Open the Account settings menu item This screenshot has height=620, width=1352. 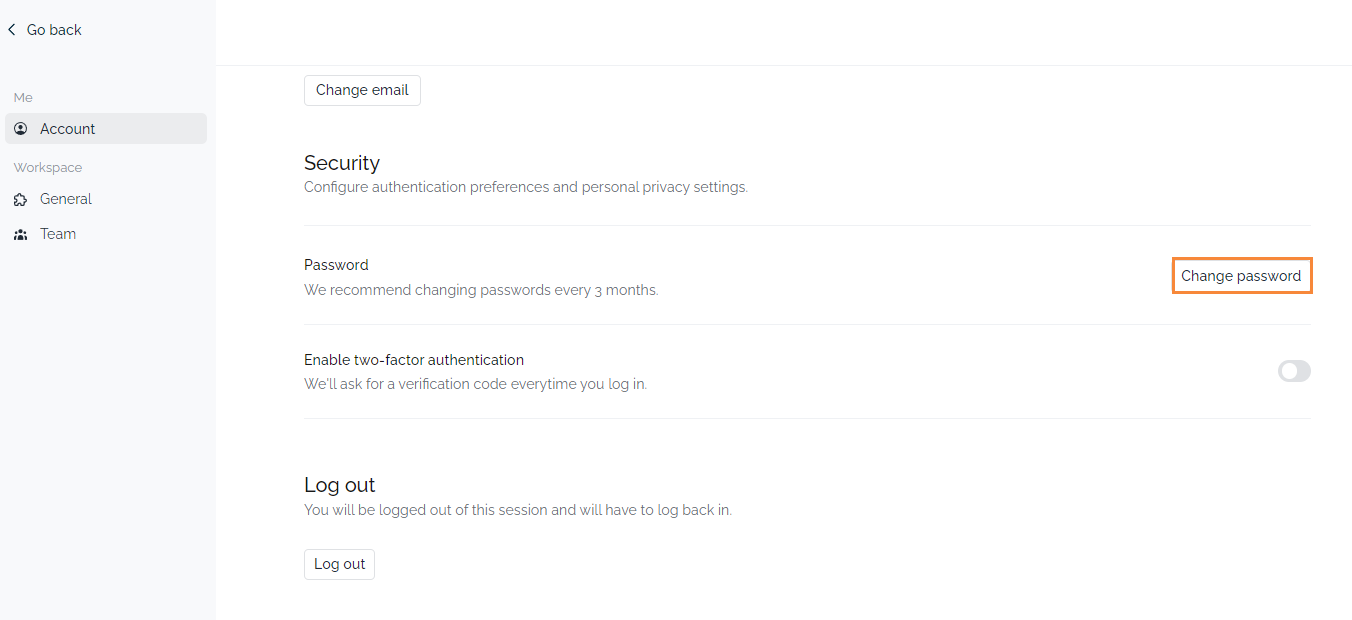[x=67, y=129]
